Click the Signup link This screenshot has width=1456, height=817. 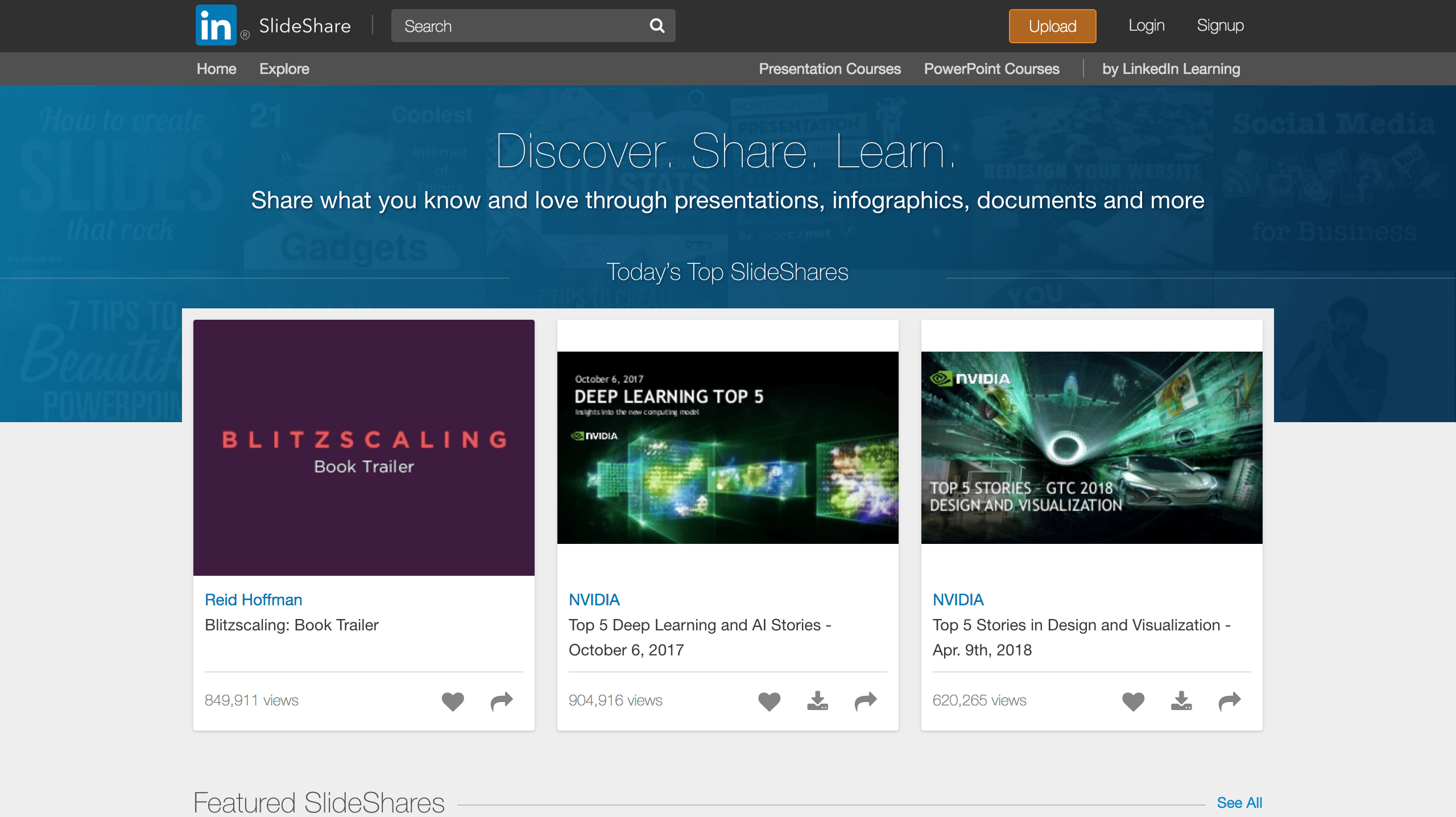[x=1220, y=26]
